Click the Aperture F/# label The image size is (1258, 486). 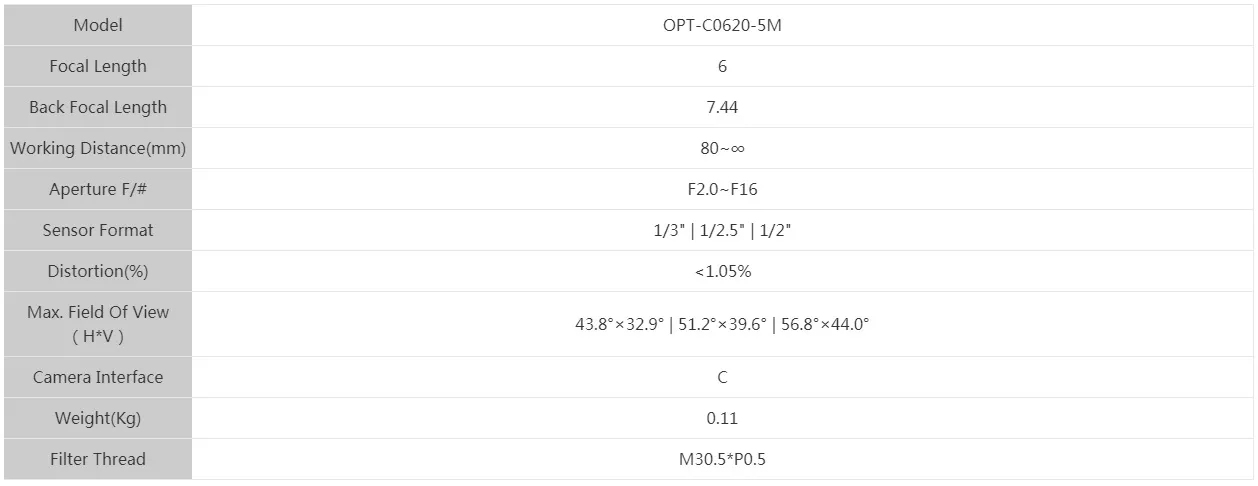pyautogui.click(x=98, y=189)
